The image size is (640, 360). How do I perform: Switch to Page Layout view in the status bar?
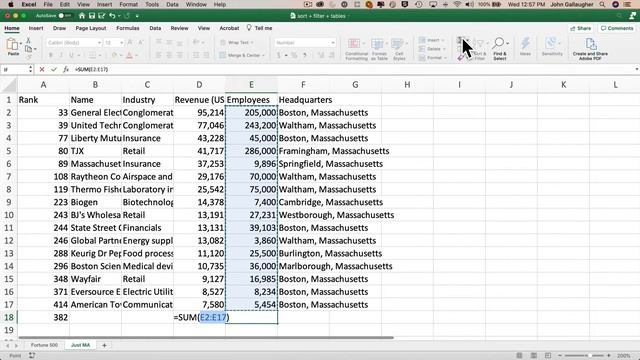tap(533, 356)
